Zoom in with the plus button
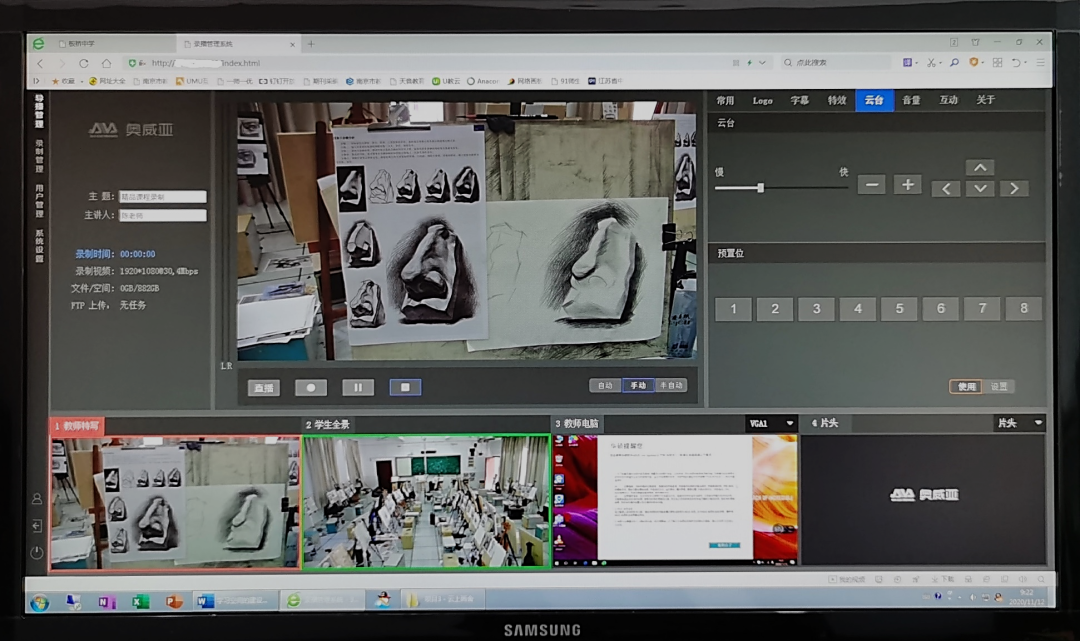This screenshot has height=641, width=1080. pos(908,185)
